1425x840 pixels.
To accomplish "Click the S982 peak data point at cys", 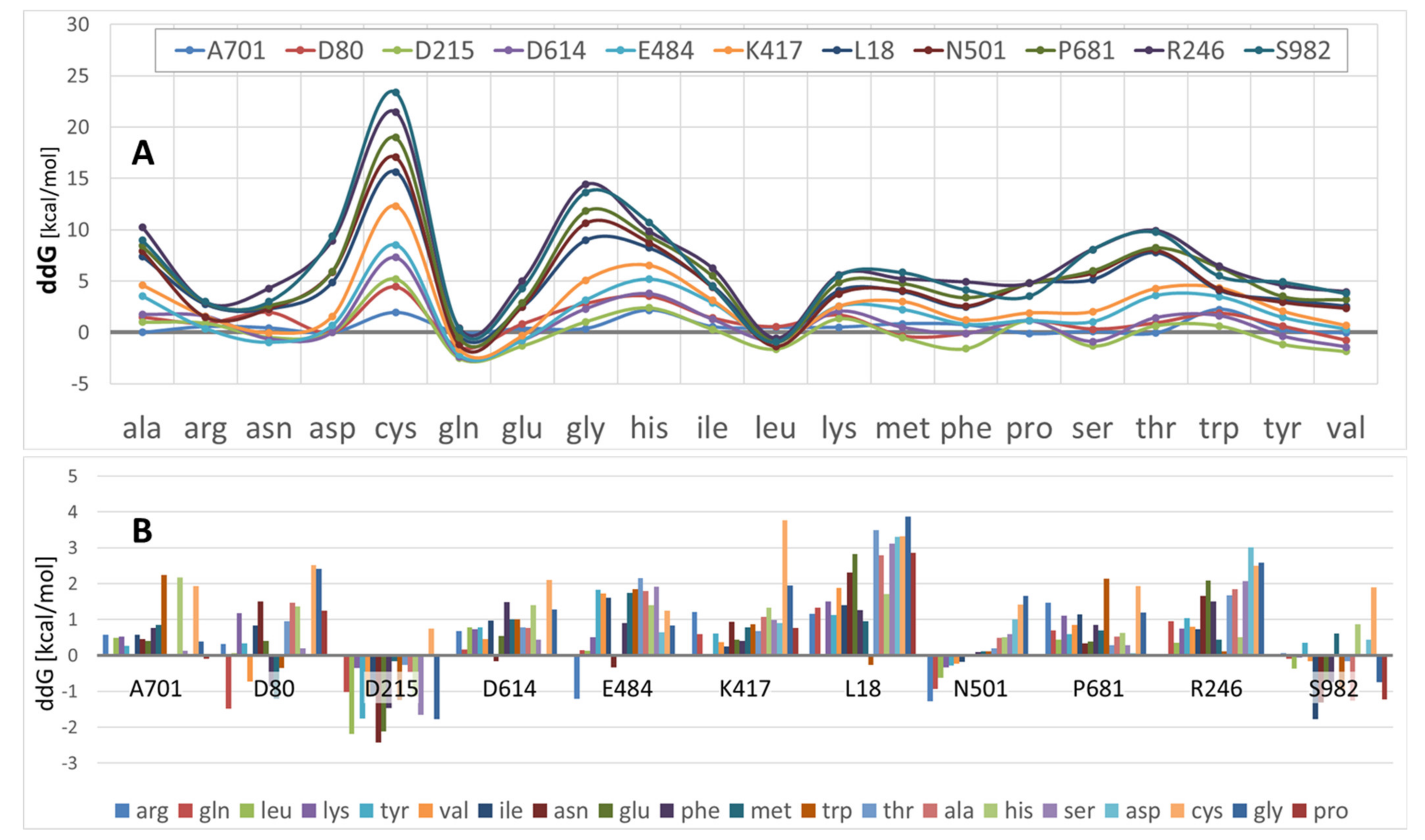I will 396,92.
